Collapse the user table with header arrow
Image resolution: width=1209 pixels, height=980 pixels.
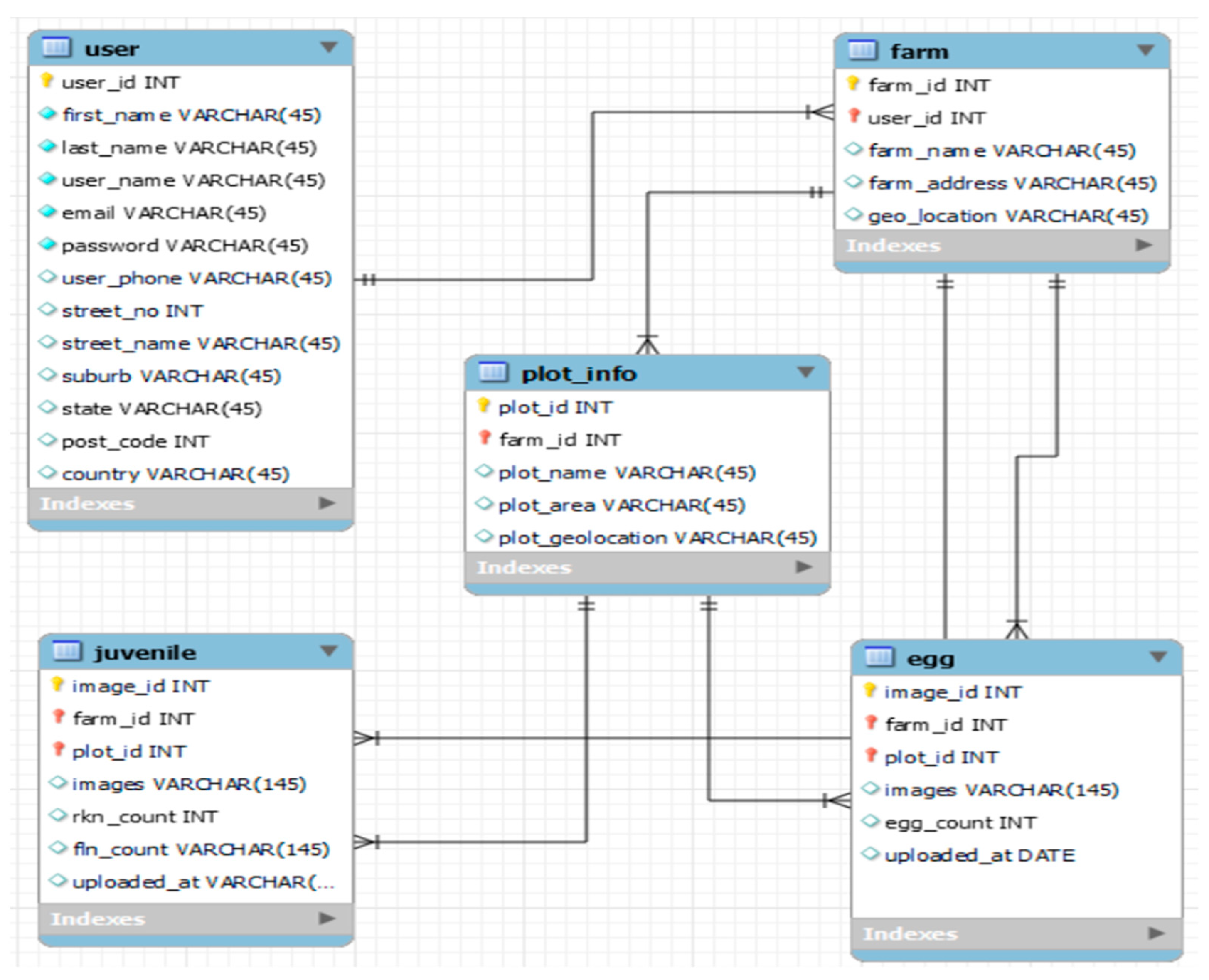click(328, 47)
